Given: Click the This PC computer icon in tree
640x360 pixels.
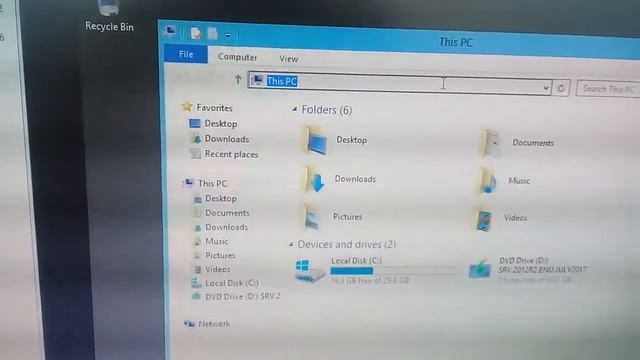Looking at the screenshot, I should point(189,182).
